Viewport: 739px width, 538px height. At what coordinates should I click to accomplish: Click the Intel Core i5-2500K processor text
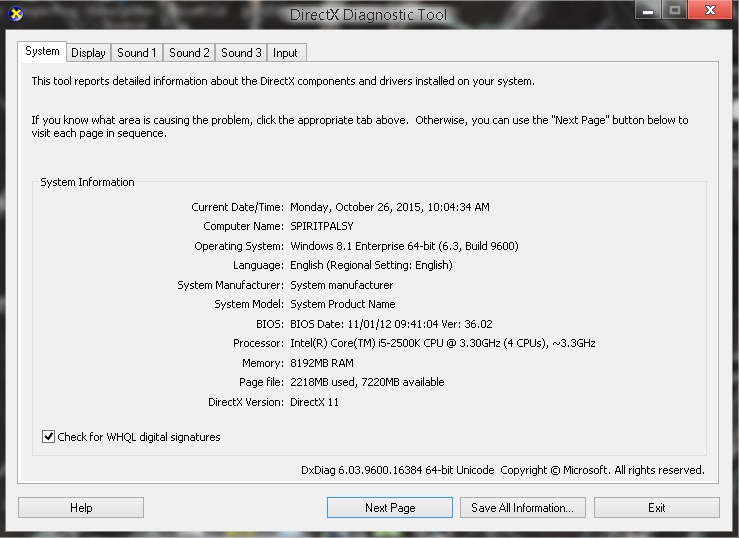tap(442, 343)
